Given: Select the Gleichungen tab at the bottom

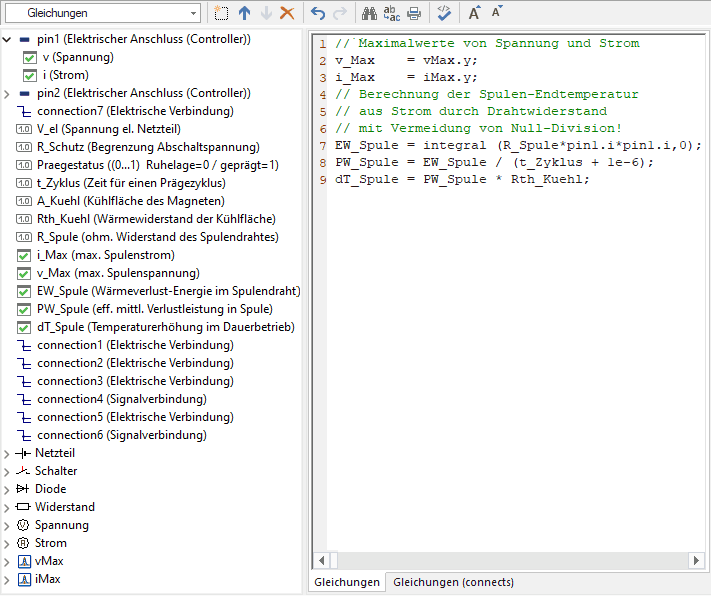Looking at the screenshot, I should click(x=347, y=582).
